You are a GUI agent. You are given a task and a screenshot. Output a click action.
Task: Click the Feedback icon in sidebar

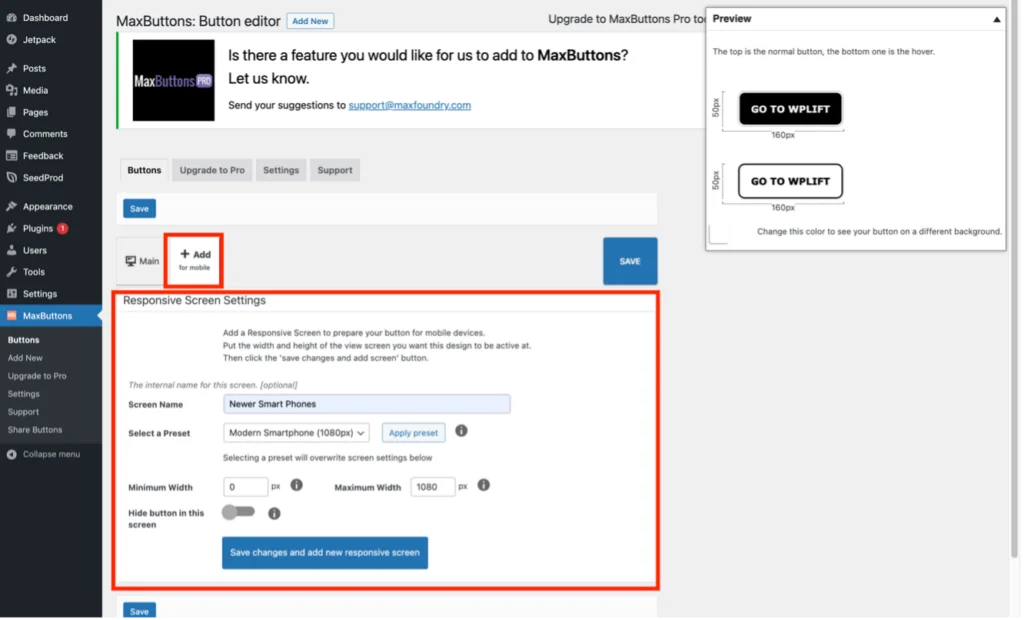click(x=12, y=156)
